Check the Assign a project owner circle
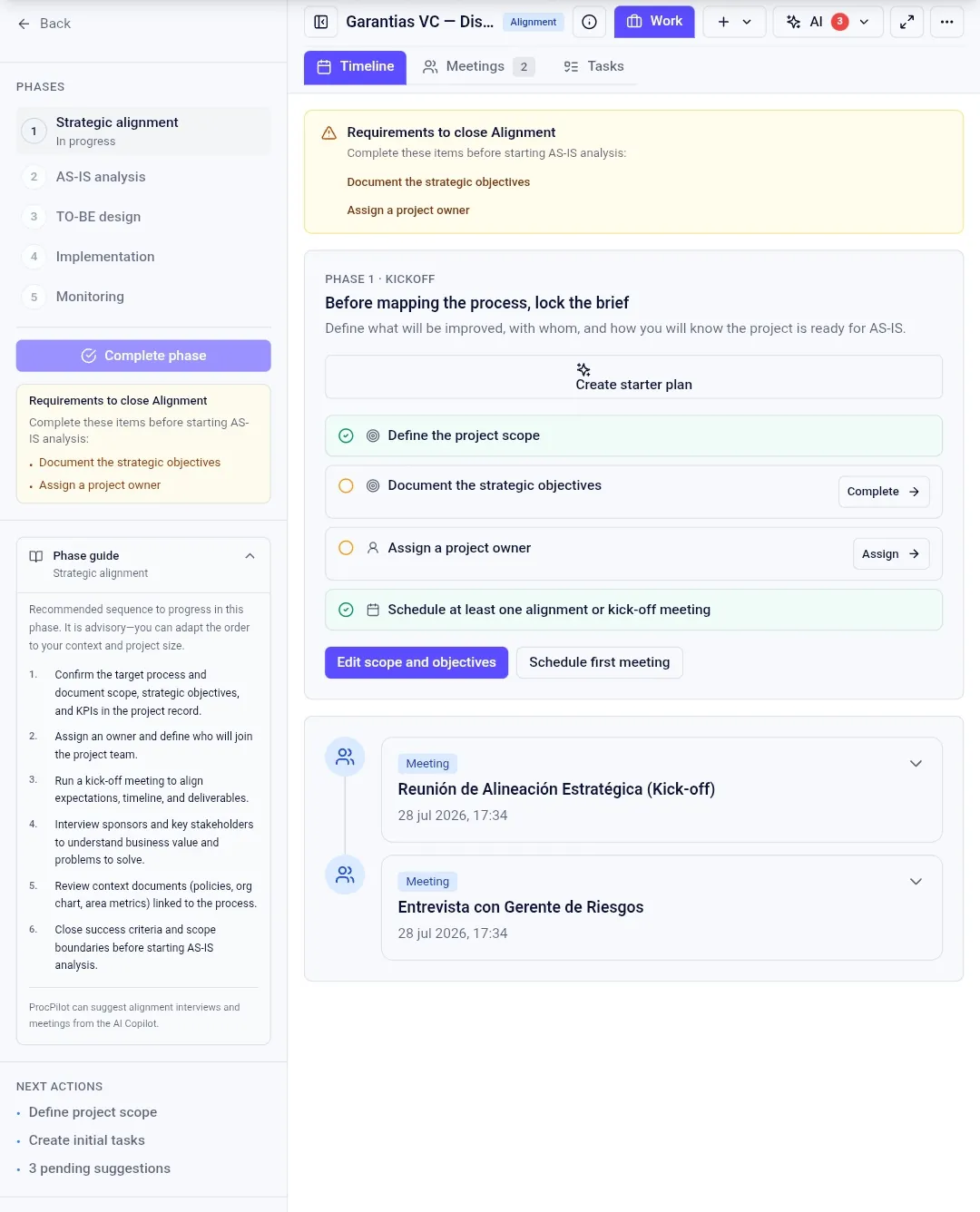Viewport: 980px width, 1212px height. [346, 548]
